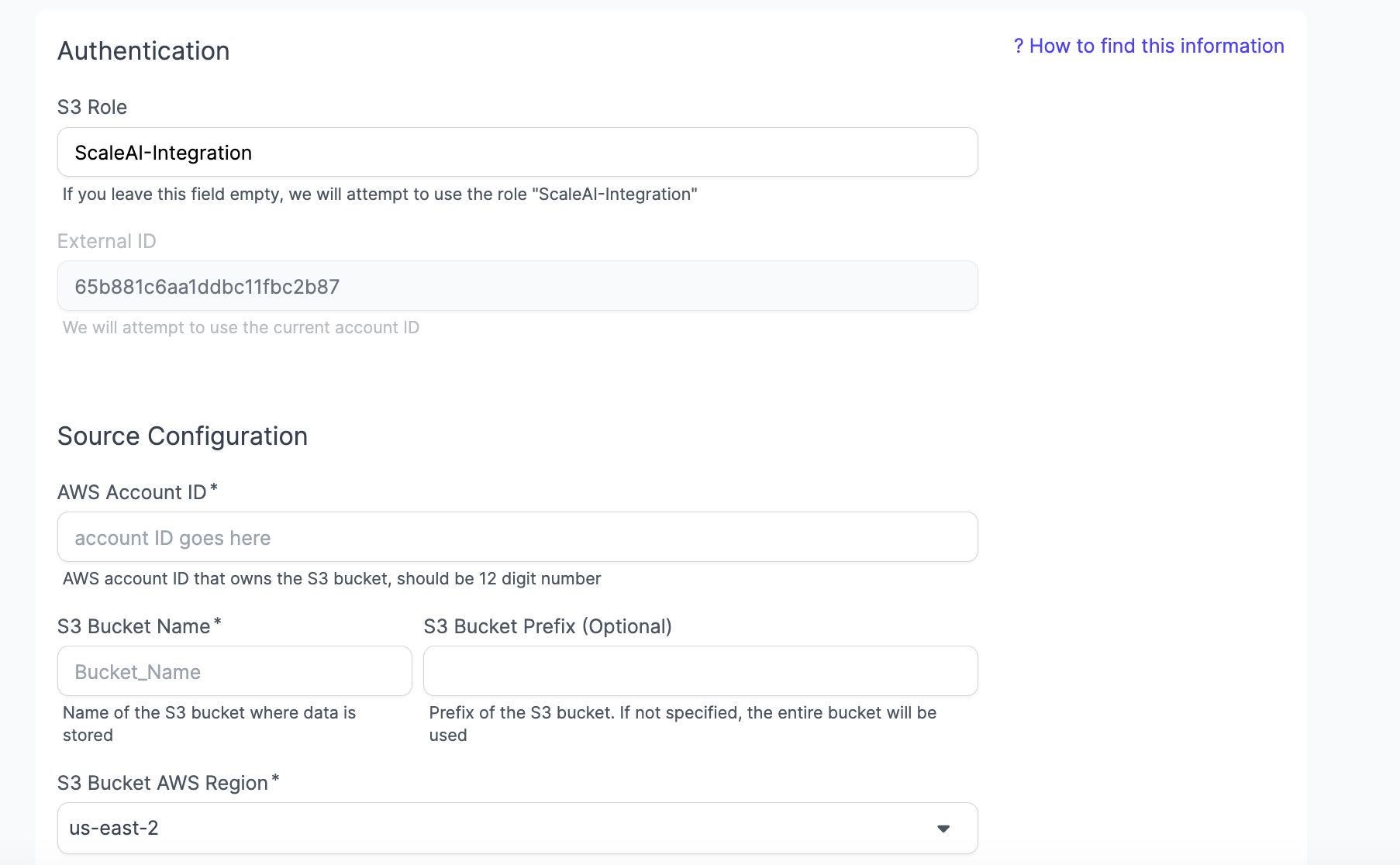Click the caret arrow in the region selector
1400x865 pixels.
(943, 829)
